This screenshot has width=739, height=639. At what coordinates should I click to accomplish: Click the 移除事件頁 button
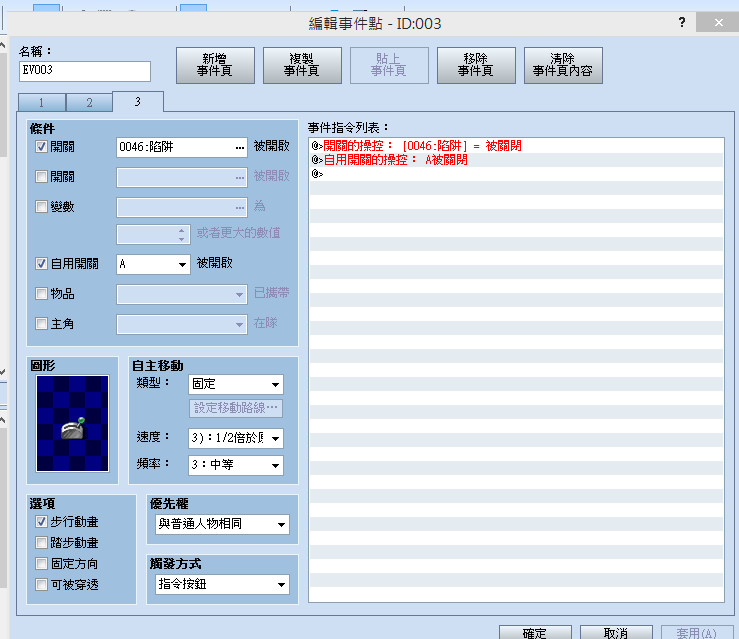tap(476, 65)
